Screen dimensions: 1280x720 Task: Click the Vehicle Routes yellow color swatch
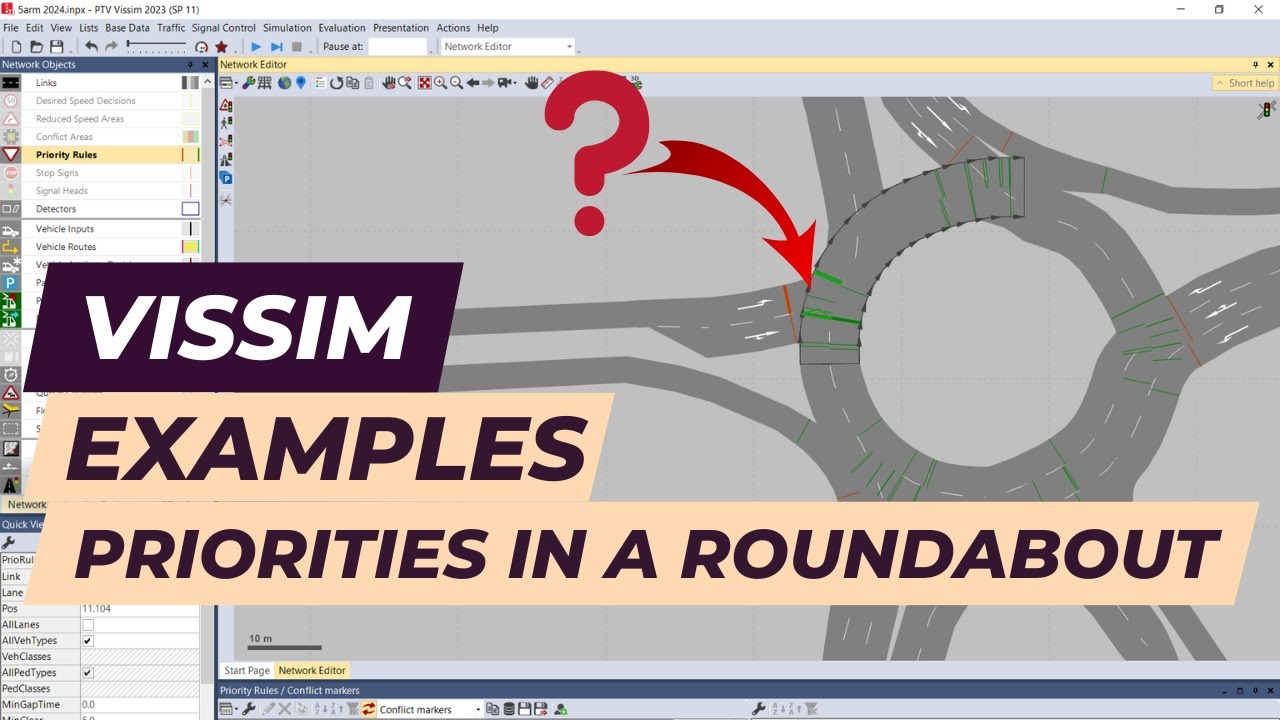coord(190,247)
